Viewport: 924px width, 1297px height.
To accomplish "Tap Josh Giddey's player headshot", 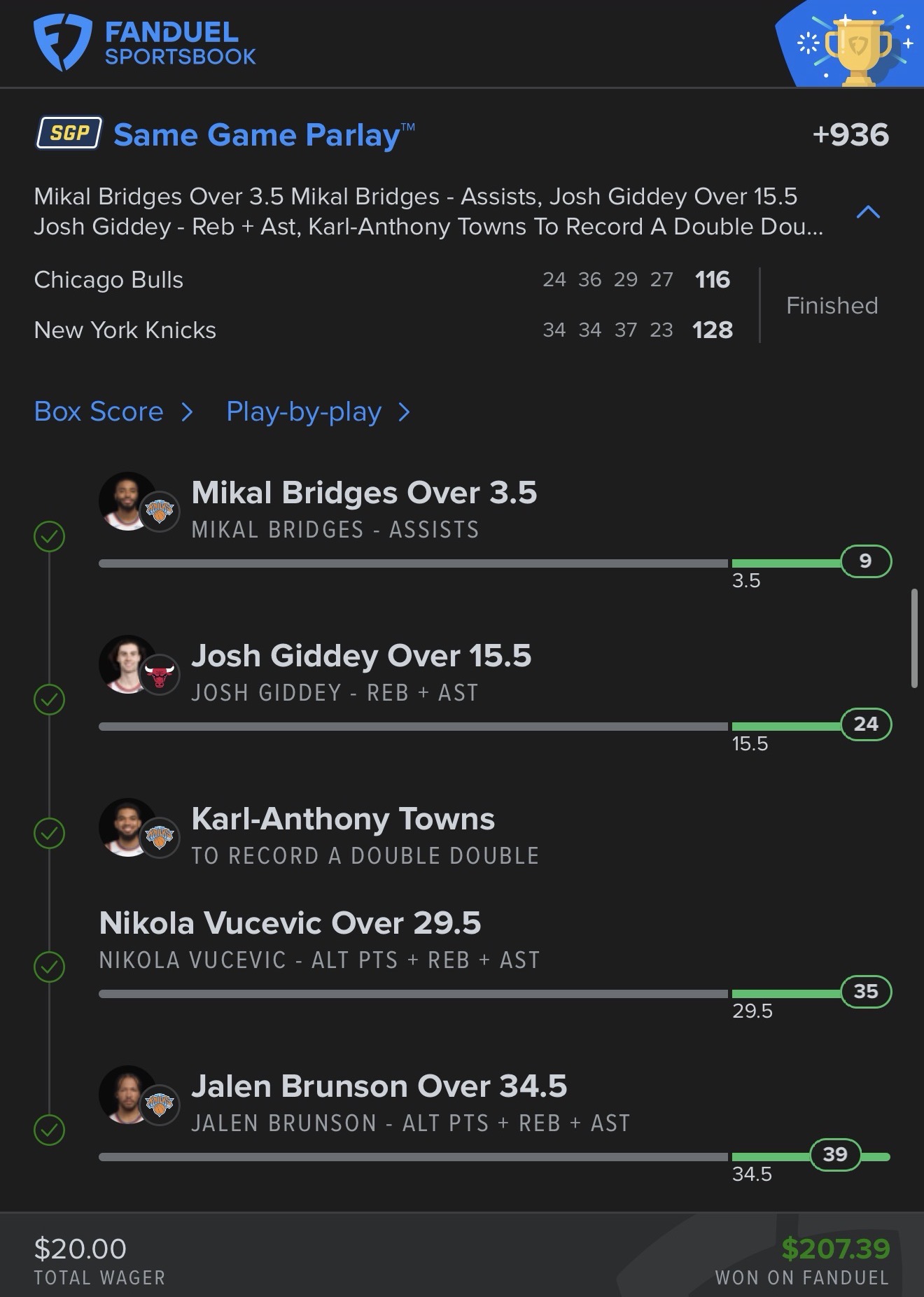I will pyautogui.click(x=126, y=664).
